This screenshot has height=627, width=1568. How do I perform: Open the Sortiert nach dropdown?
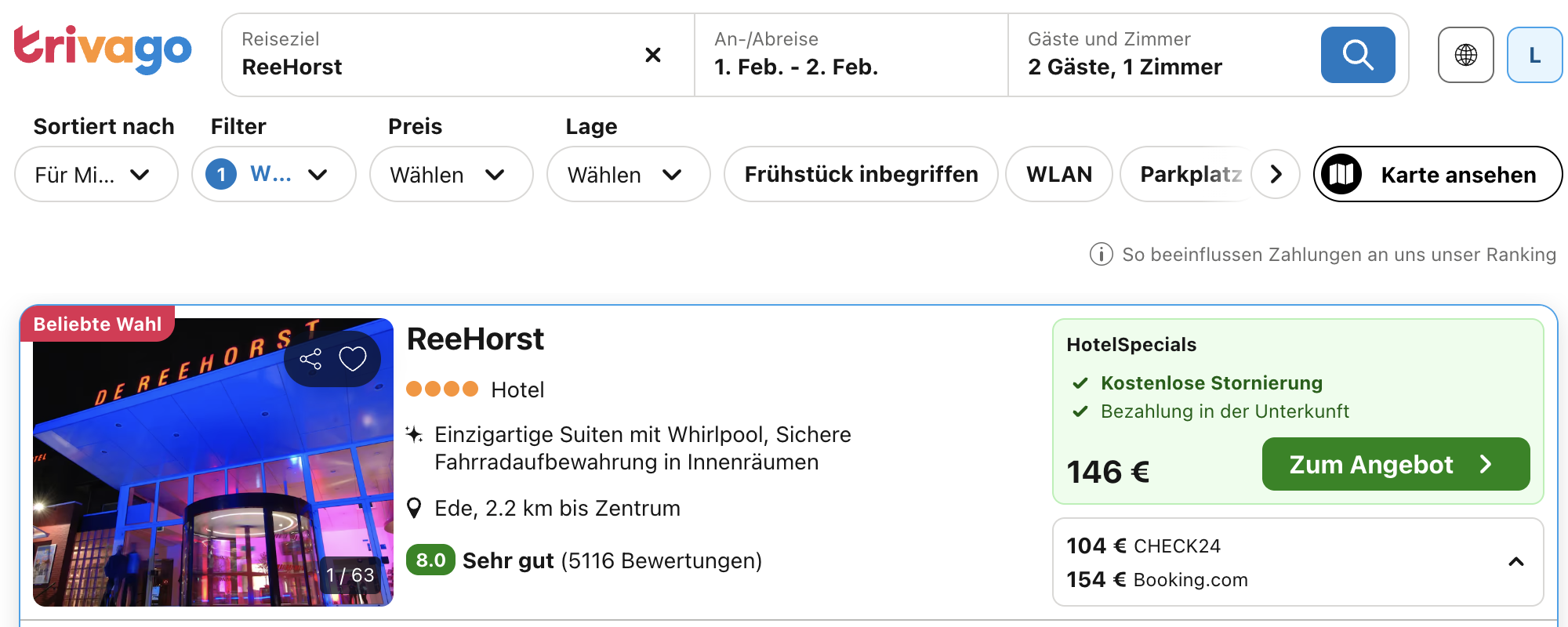coord(96,174)
